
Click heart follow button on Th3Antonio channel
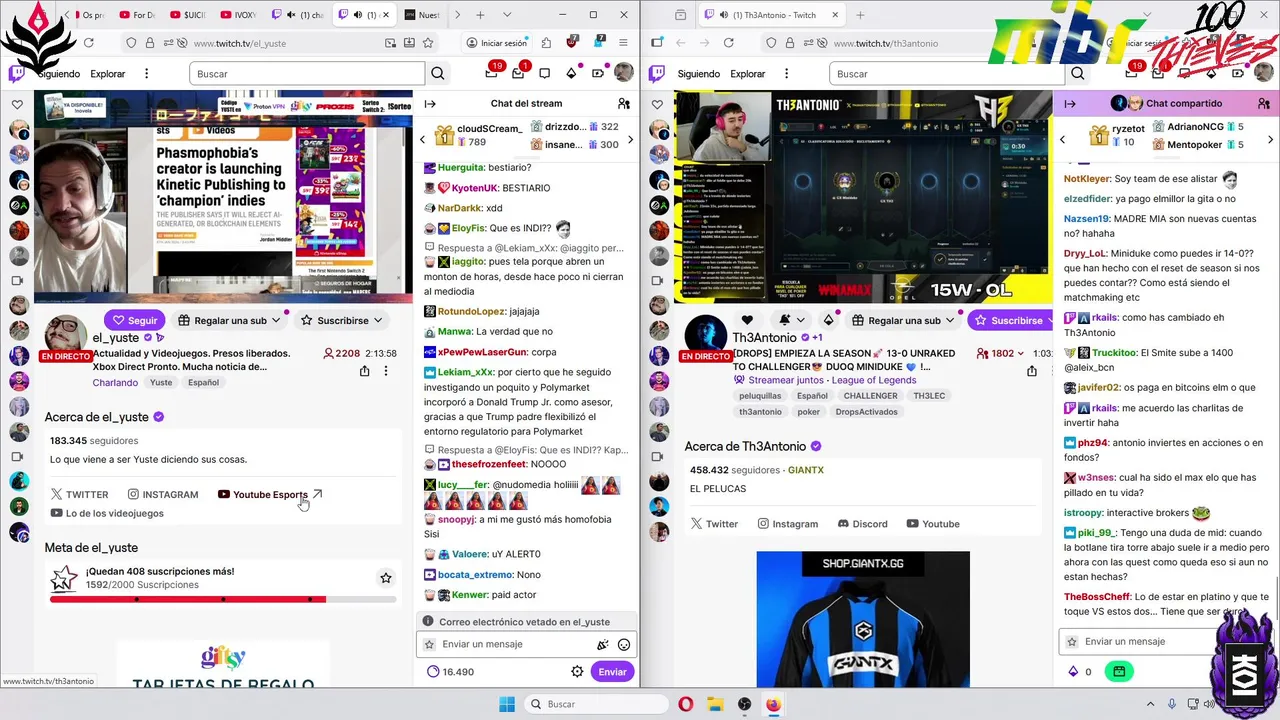(x=747, y=320)
